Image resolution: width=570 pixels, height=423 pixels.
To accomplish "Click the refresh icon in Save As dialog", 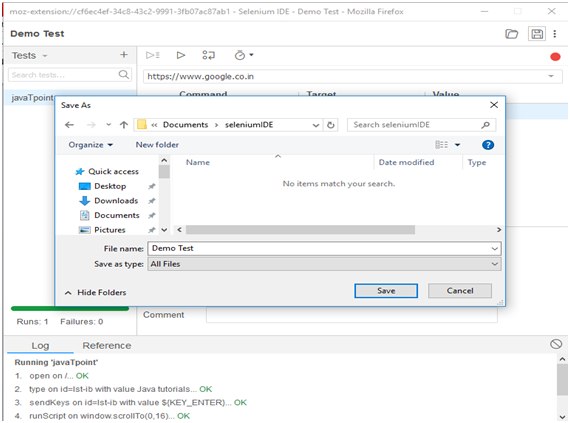I will (330, 125).
